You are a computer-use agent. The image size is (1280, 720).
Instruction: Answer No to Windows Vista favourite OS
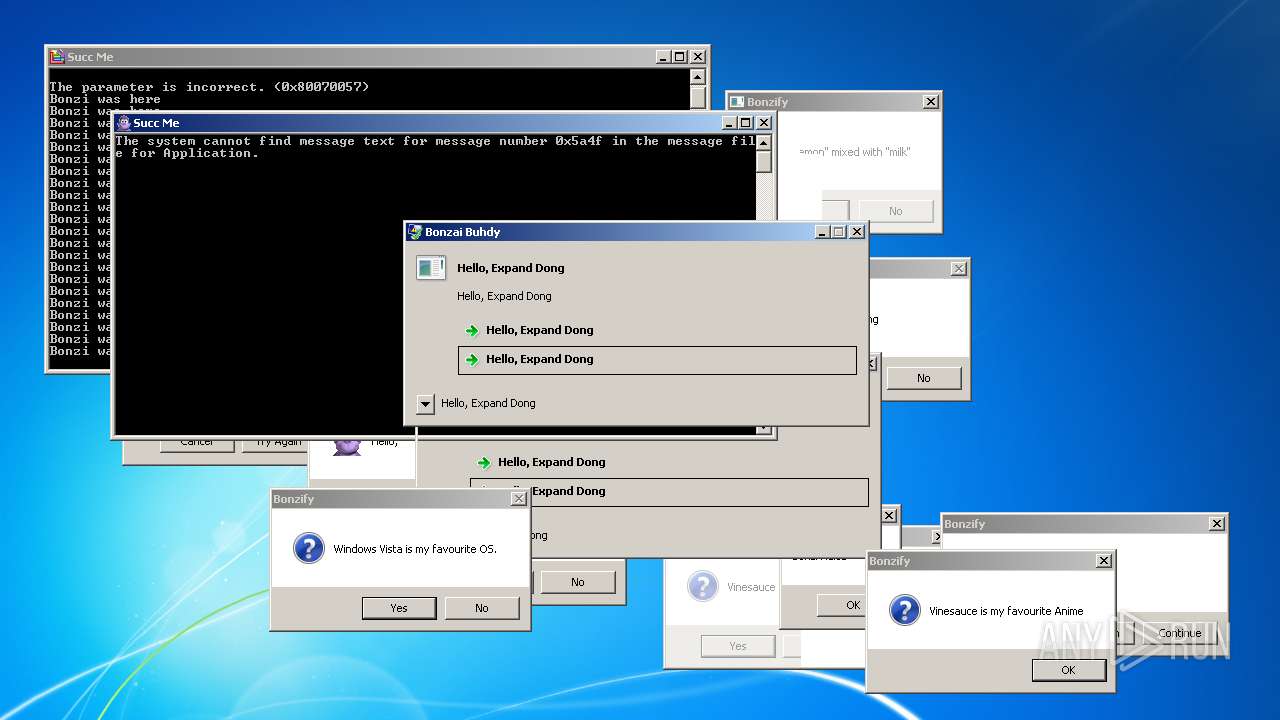point(482,608)
